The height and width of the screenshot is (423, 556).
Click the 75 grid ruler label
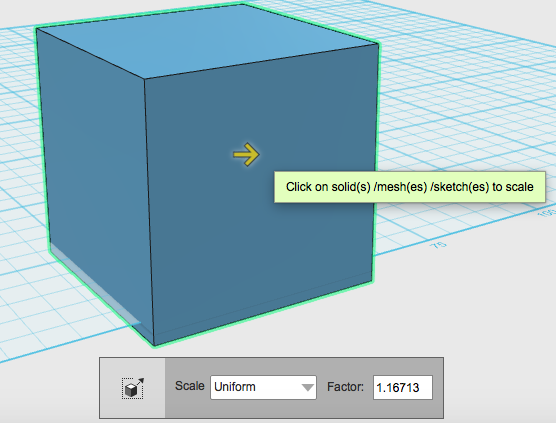[438, 245]
